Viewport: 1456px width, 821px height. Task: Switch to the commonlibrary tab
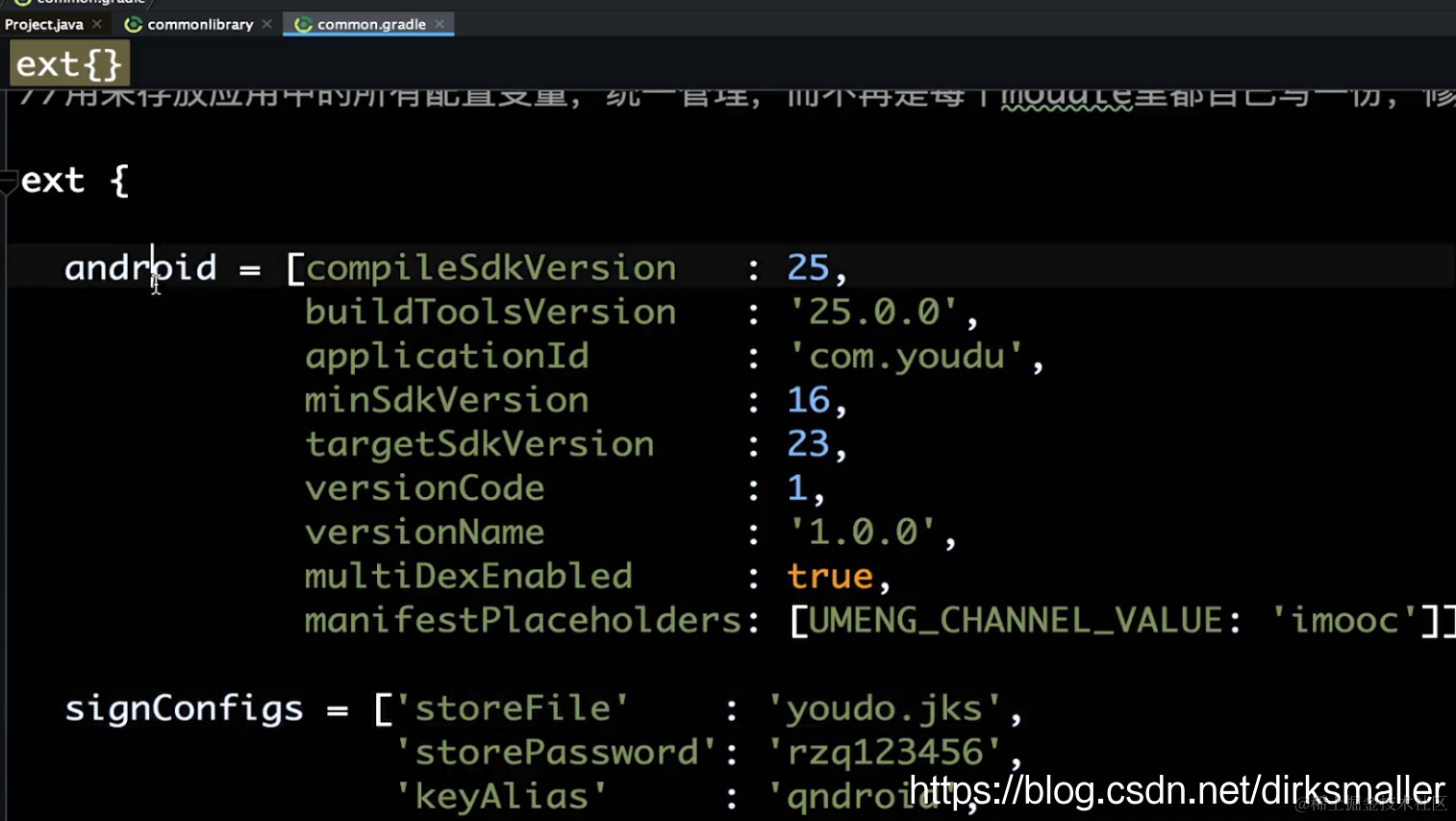[x=200, y=24]
